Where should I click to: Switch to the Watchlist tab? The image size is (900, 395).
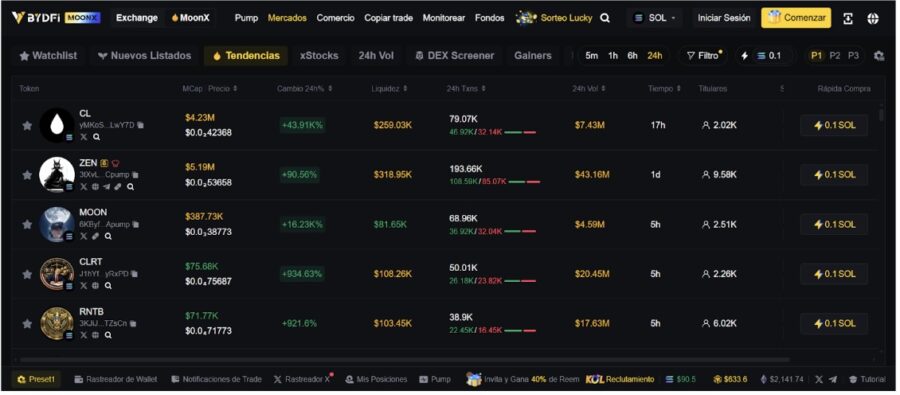48,56
